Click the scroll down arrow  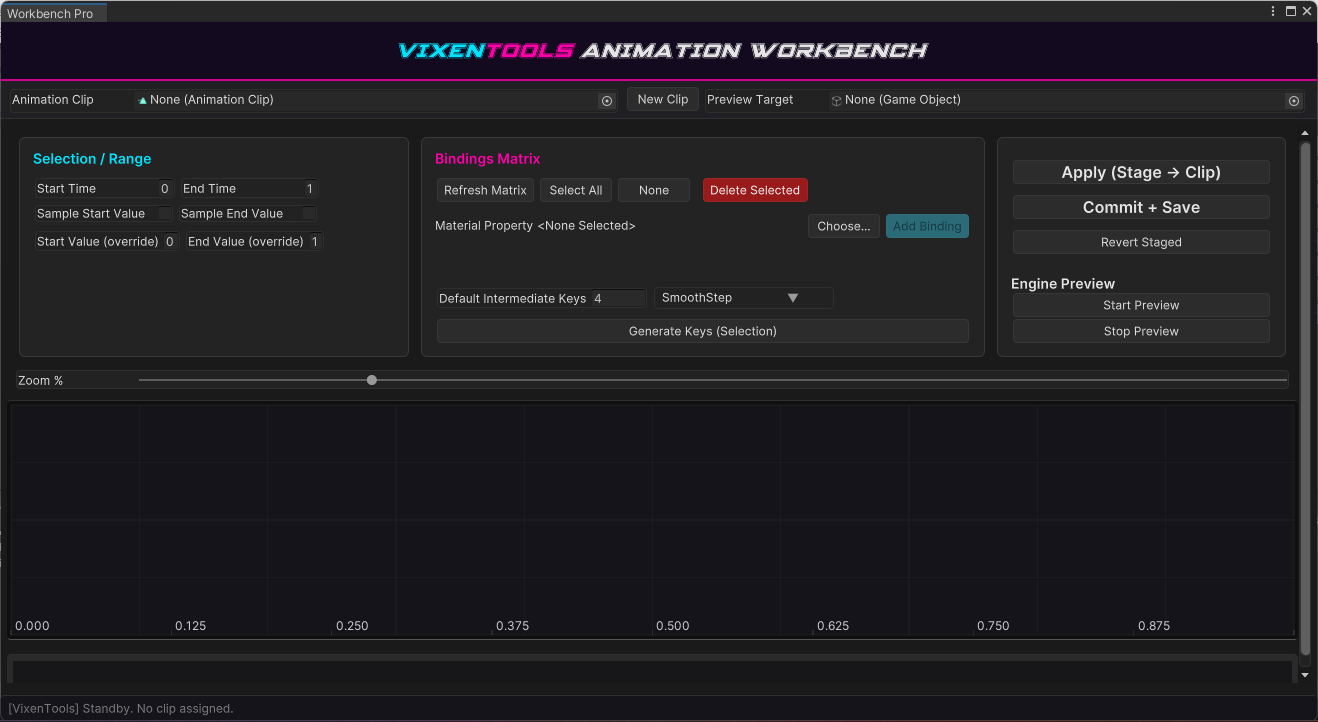tap(1304, 675)
